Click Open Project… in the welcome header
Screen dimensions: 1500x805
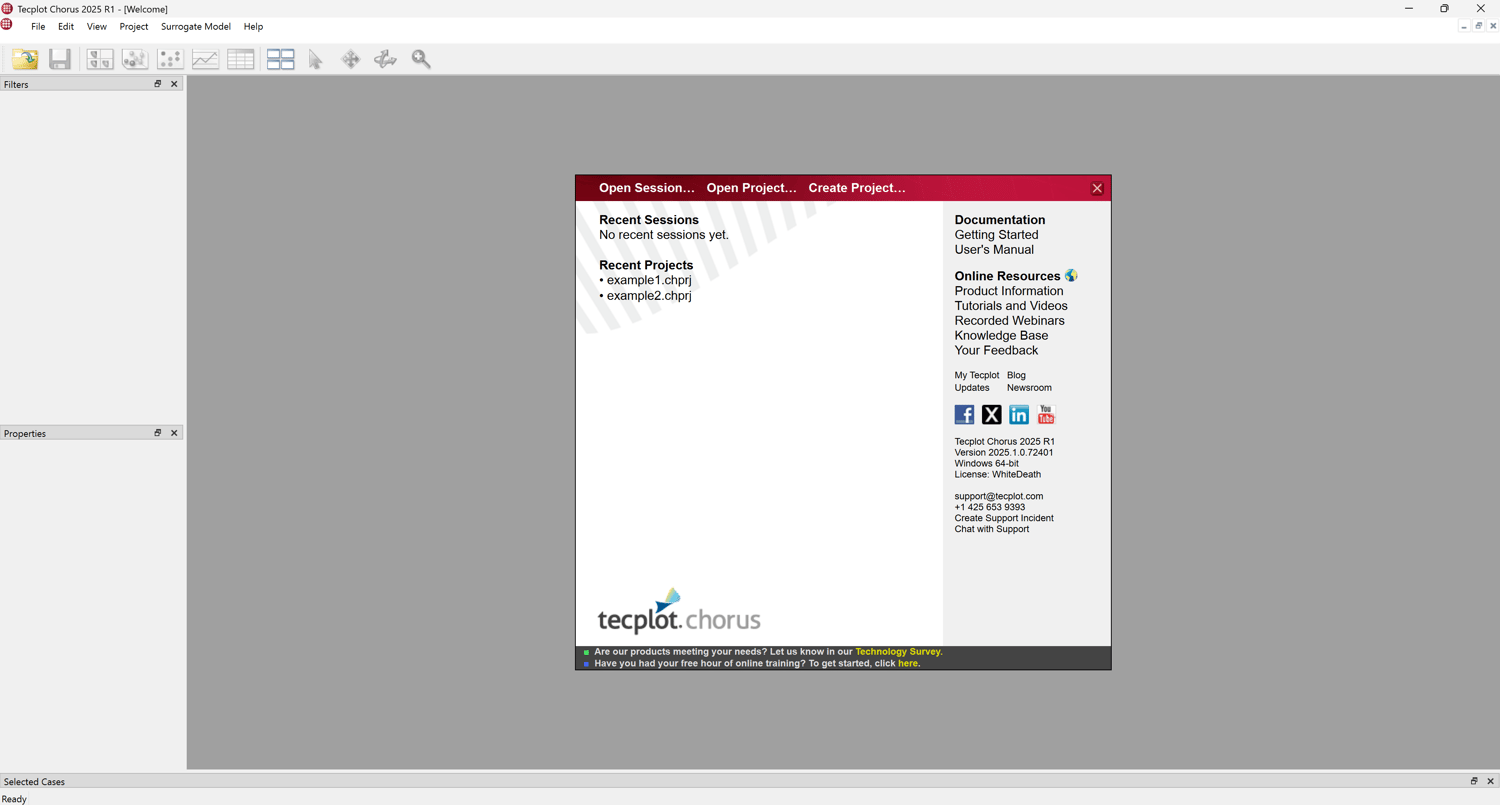coord(752,188)
